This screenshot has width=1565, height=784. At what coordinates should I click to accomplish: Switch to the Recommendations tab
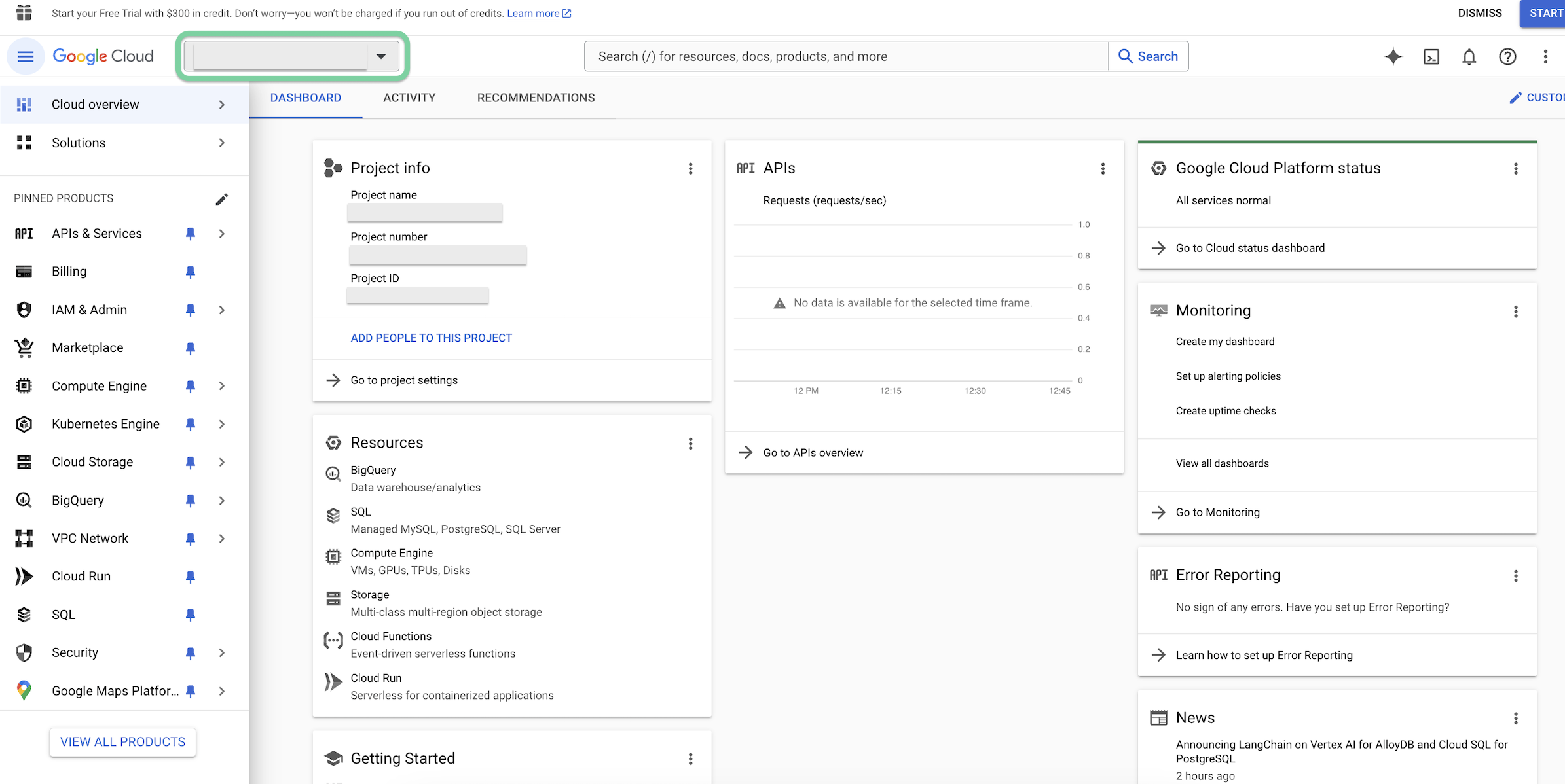[536, 98]
